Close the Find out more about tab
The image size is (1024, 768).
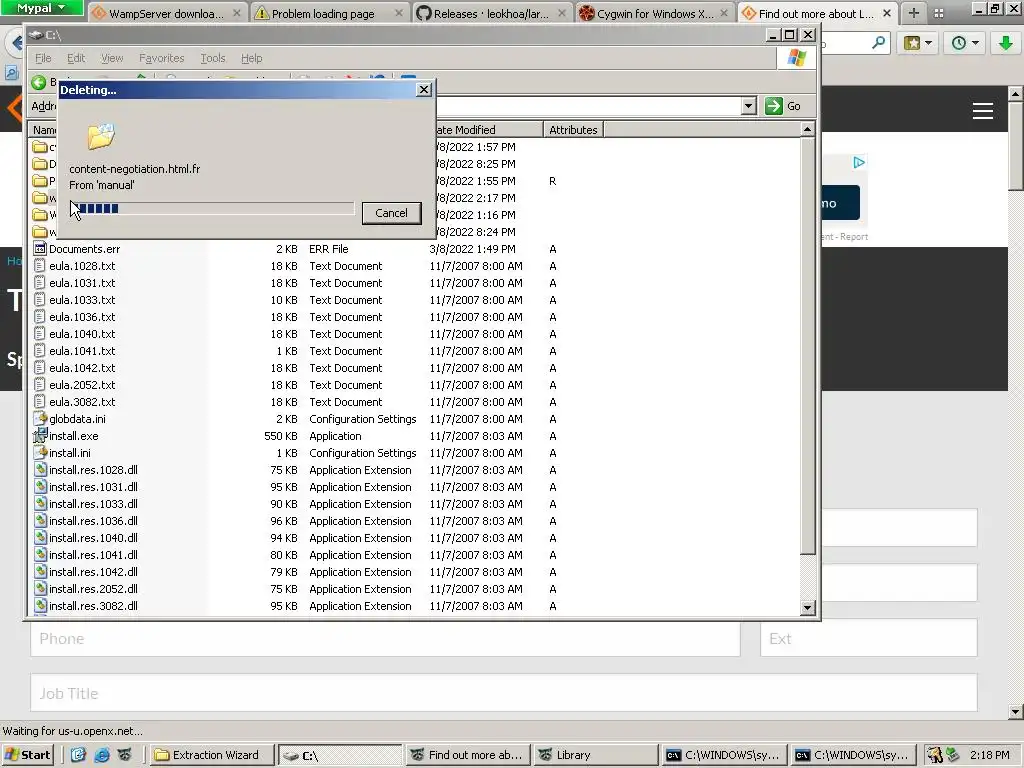(x=886, y=13)
